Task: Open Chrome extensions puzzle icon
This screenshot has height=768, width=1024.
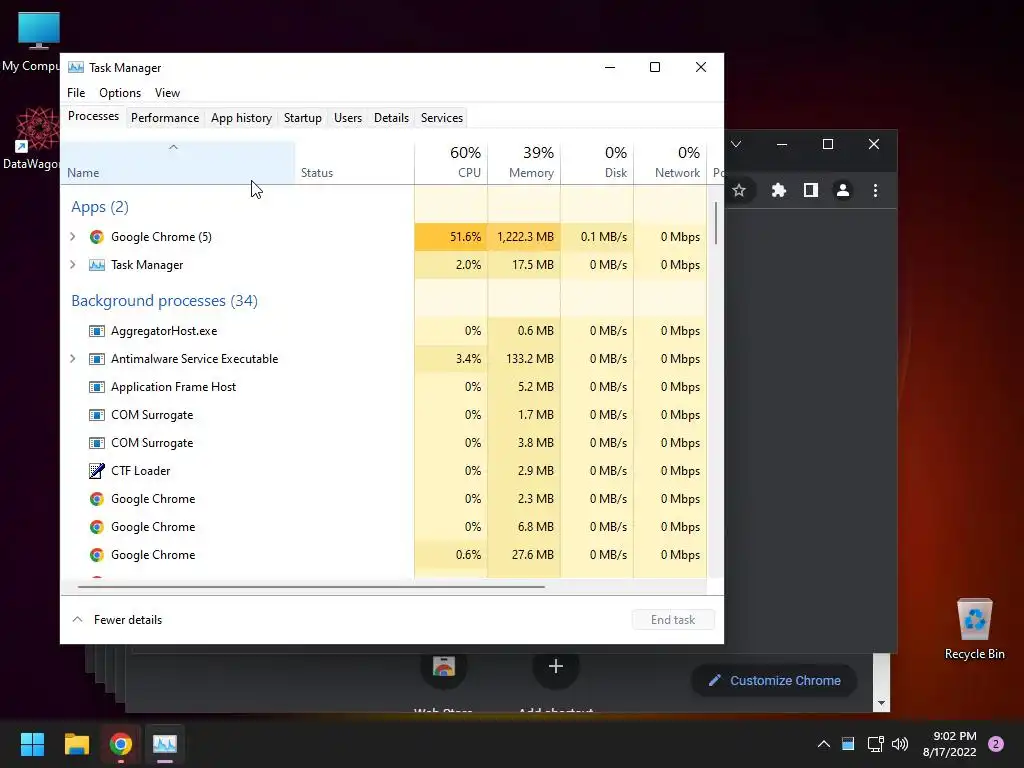Action: (x=778, y=190)
